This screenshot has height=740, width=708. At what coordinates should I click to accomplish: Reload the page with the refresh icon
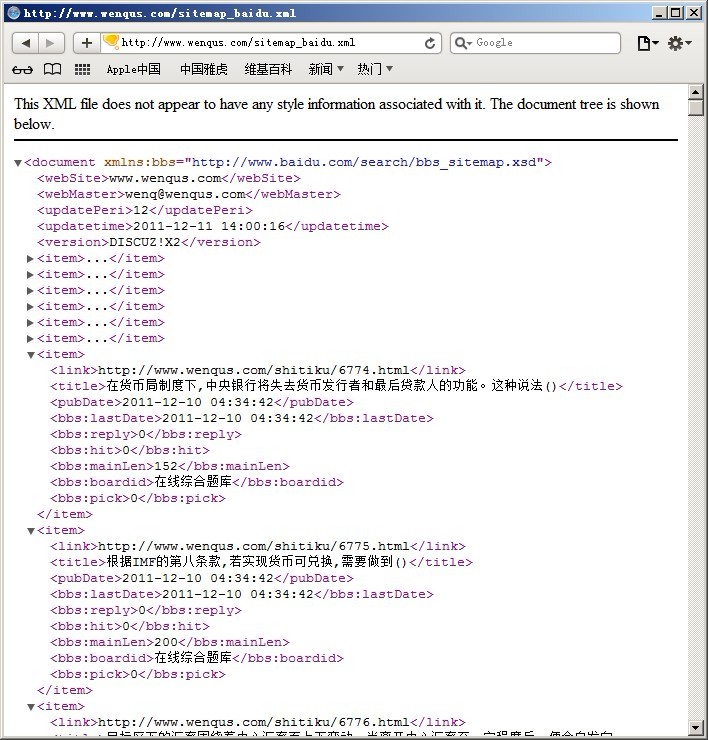[x=431, y=43]
